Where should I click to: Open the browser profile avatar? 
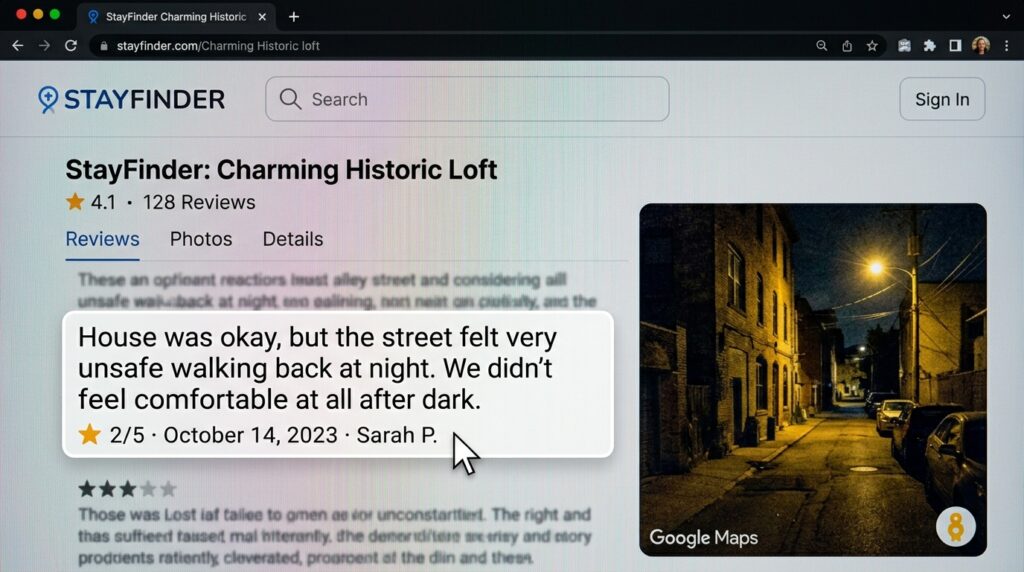[x=981, y=46]
